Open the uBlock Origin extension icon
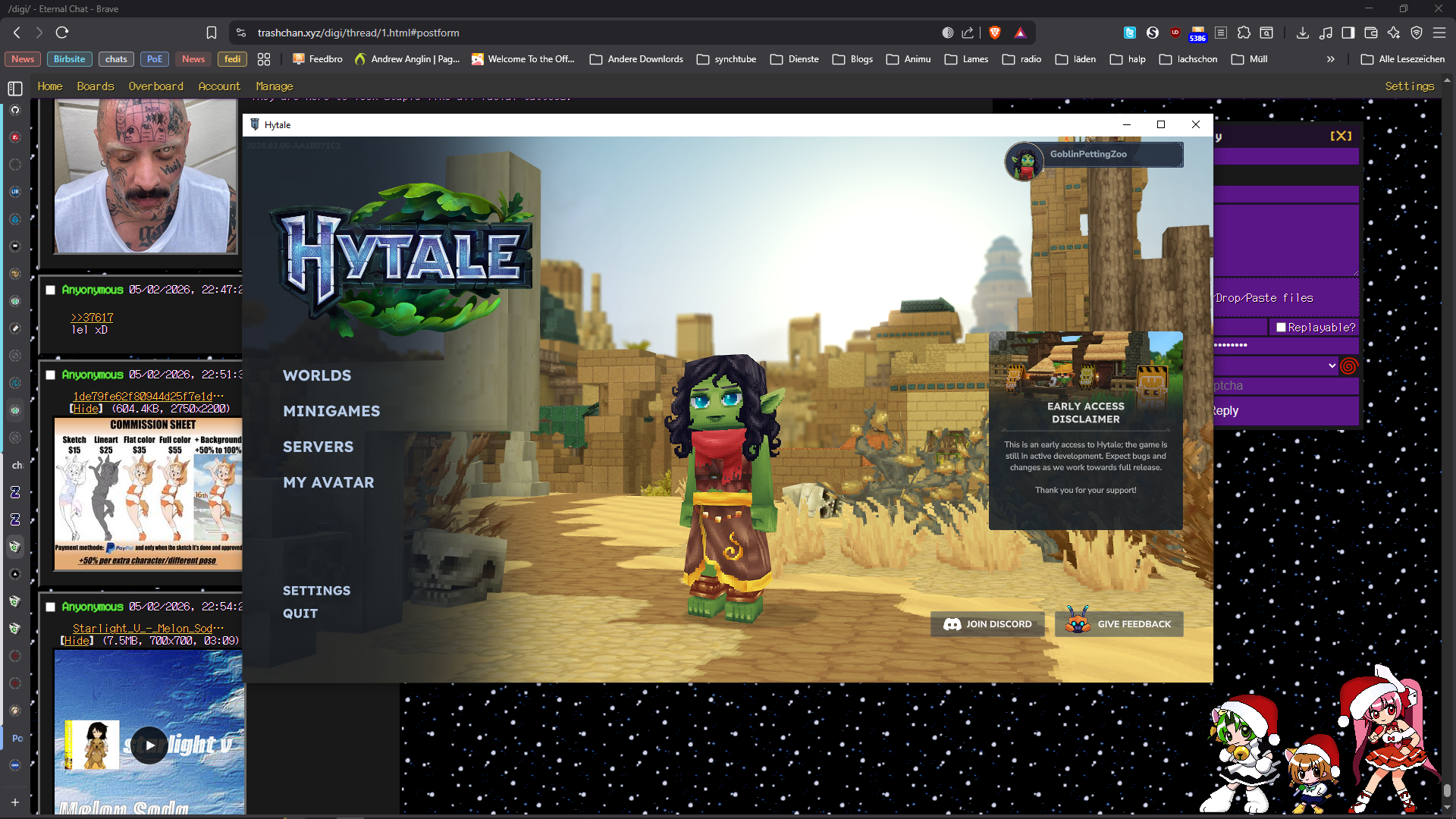This screenshot has width=1456, height=819. [x=1175, y=33]
